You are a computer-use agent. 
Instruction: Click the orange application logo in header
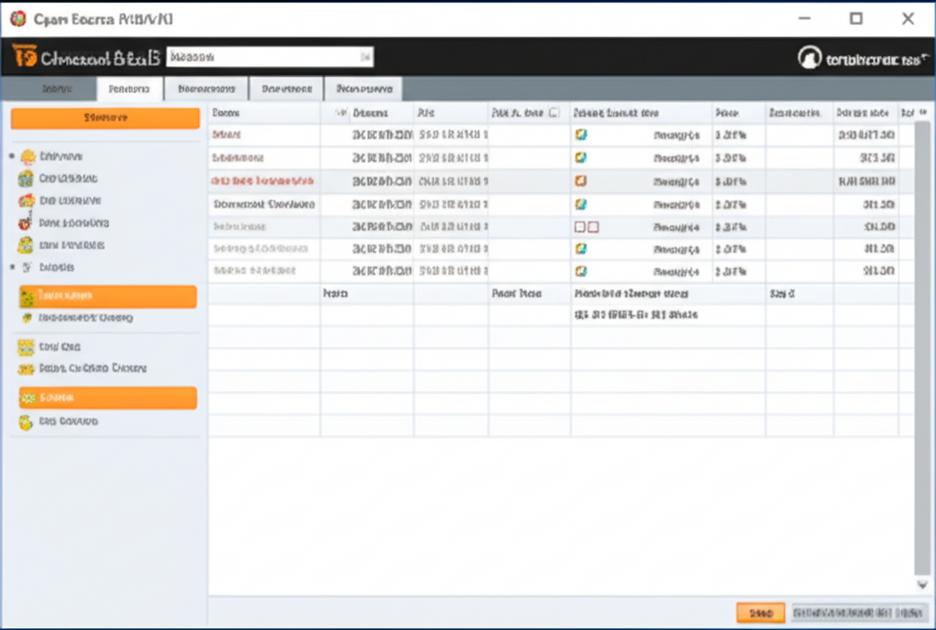24,56
